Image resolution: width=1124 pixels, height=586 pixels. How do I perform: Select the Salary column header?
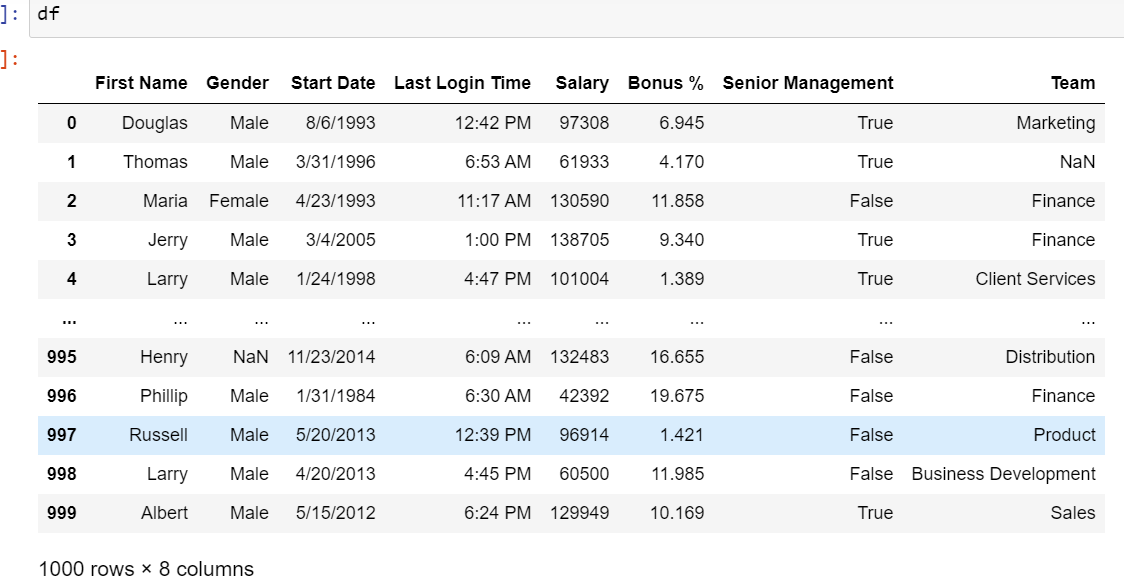click(x=583, y=83)
